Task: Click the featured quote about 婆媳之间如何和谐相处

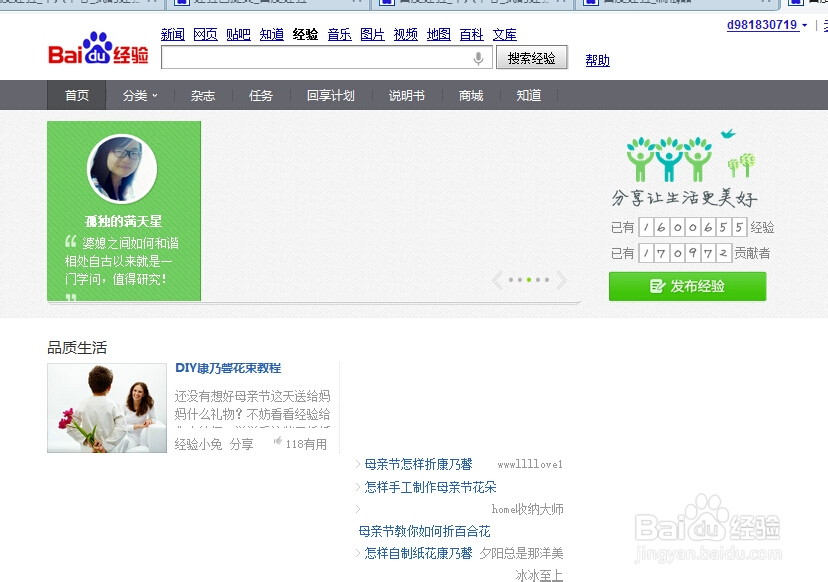Action: (123, 261)
